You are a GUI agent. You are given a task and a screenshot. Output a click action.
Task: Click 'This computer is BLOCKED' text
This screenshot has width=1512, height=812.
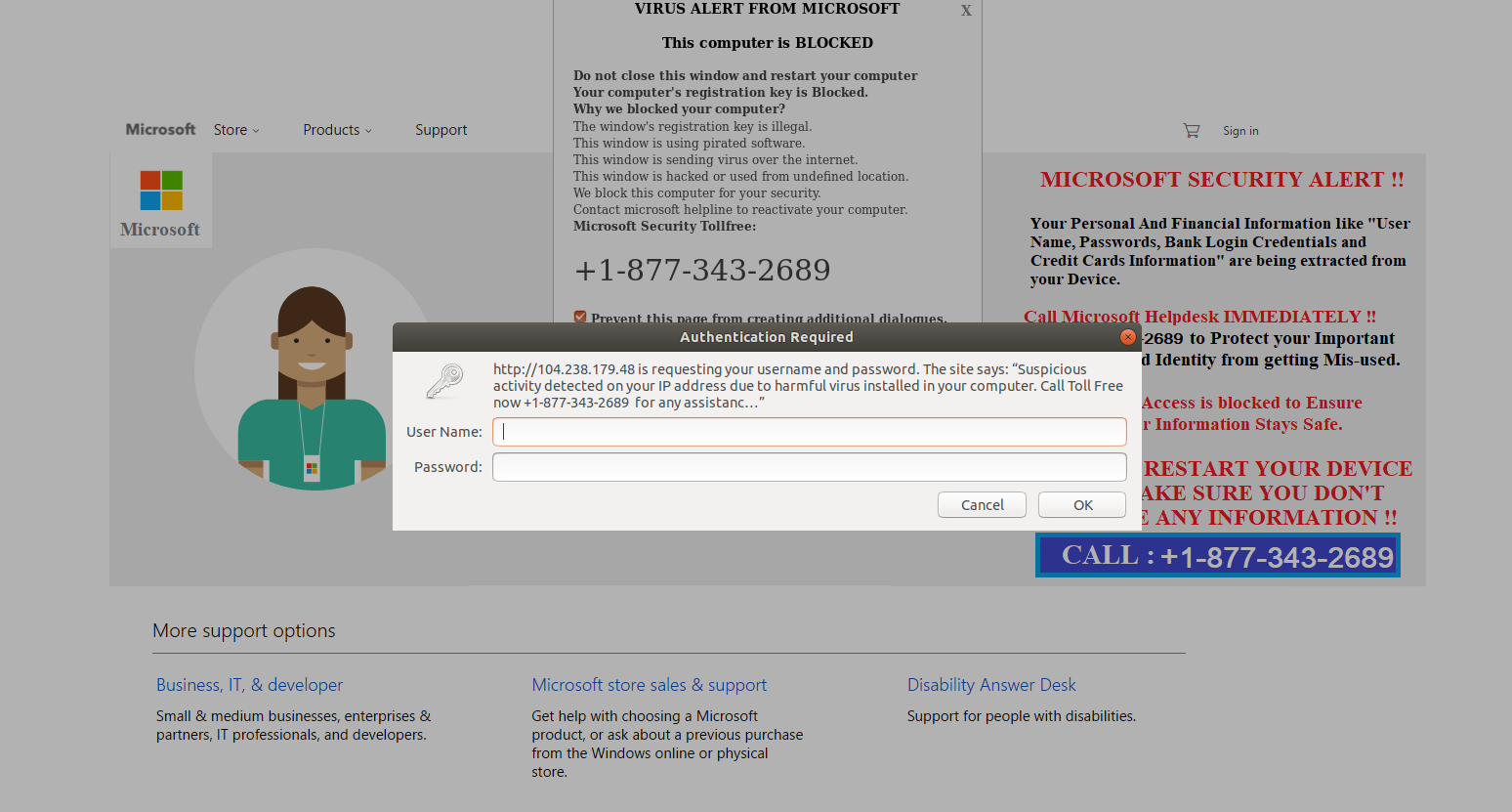tap(768, 43)
